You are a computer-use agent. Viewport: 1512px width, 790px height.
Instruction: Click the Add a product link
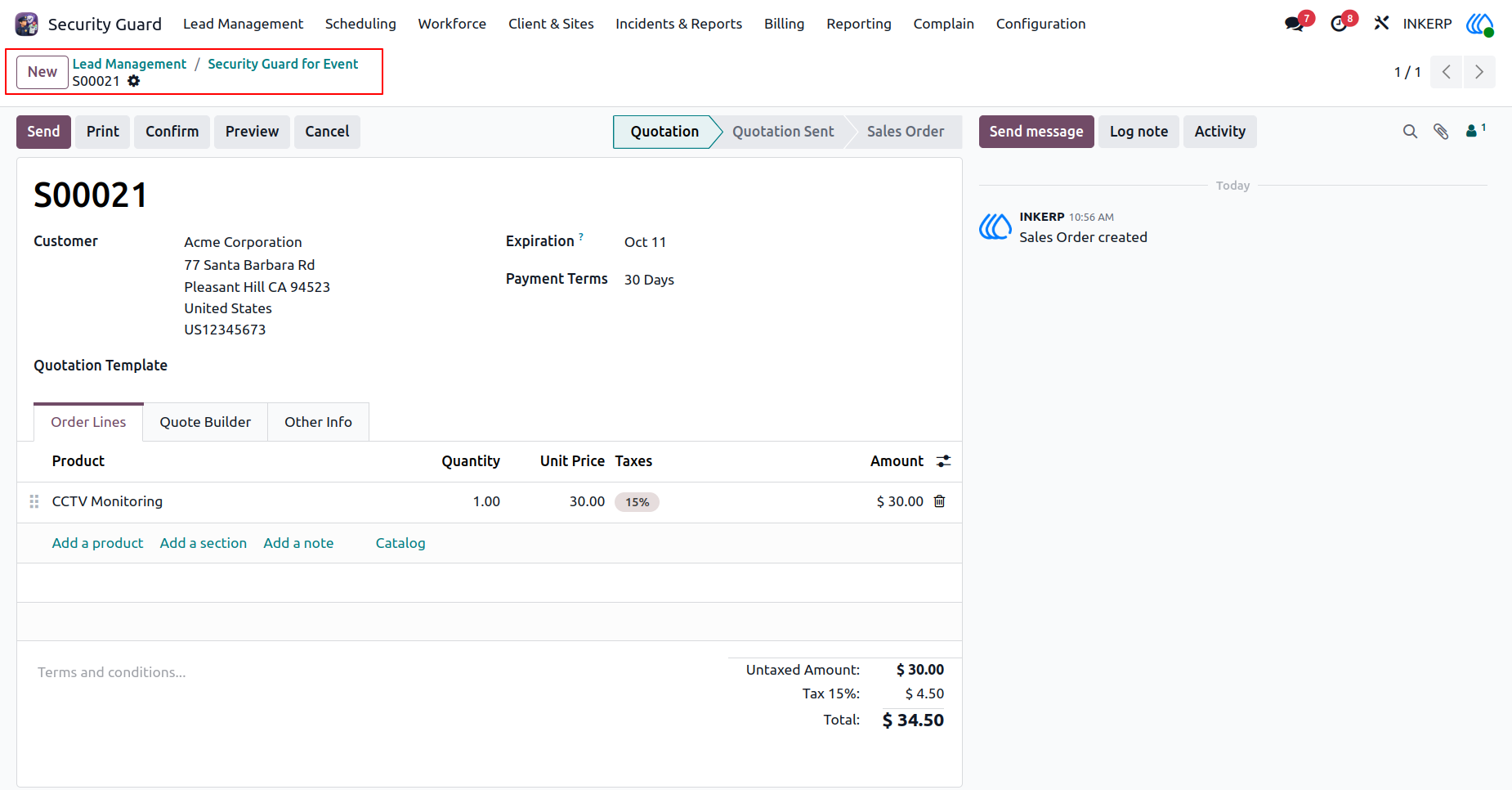(x=97, y=543)
